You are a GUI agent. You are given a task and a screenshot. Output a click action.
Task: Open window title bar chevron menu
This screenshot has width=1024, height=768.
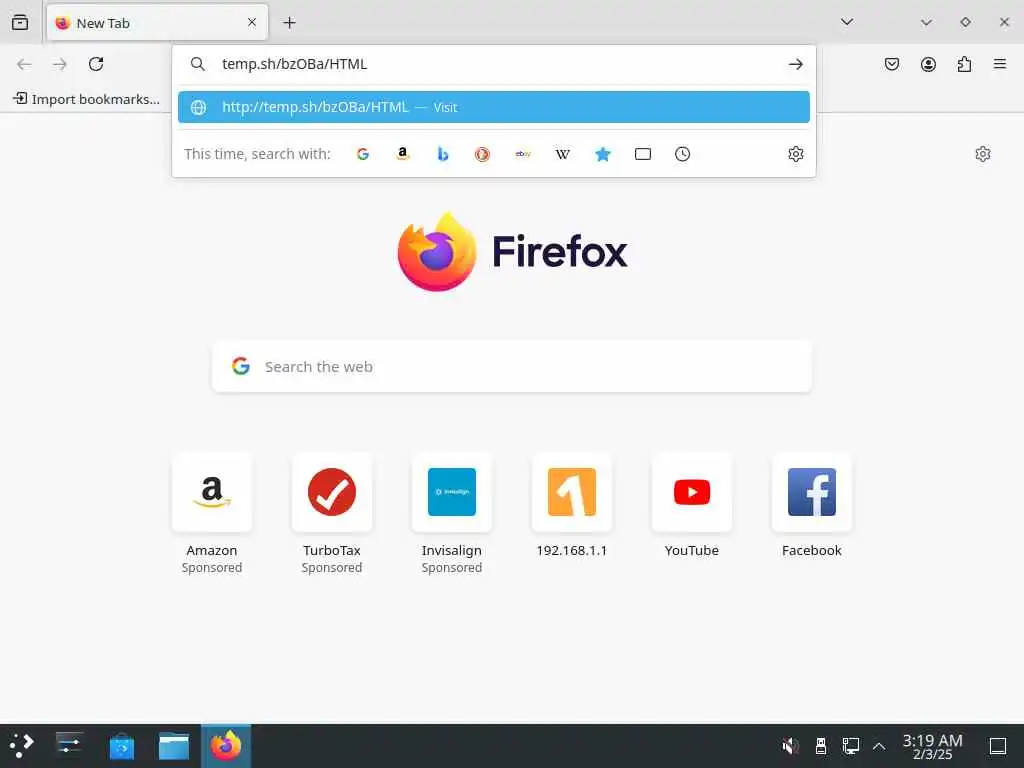coord(926,22)
